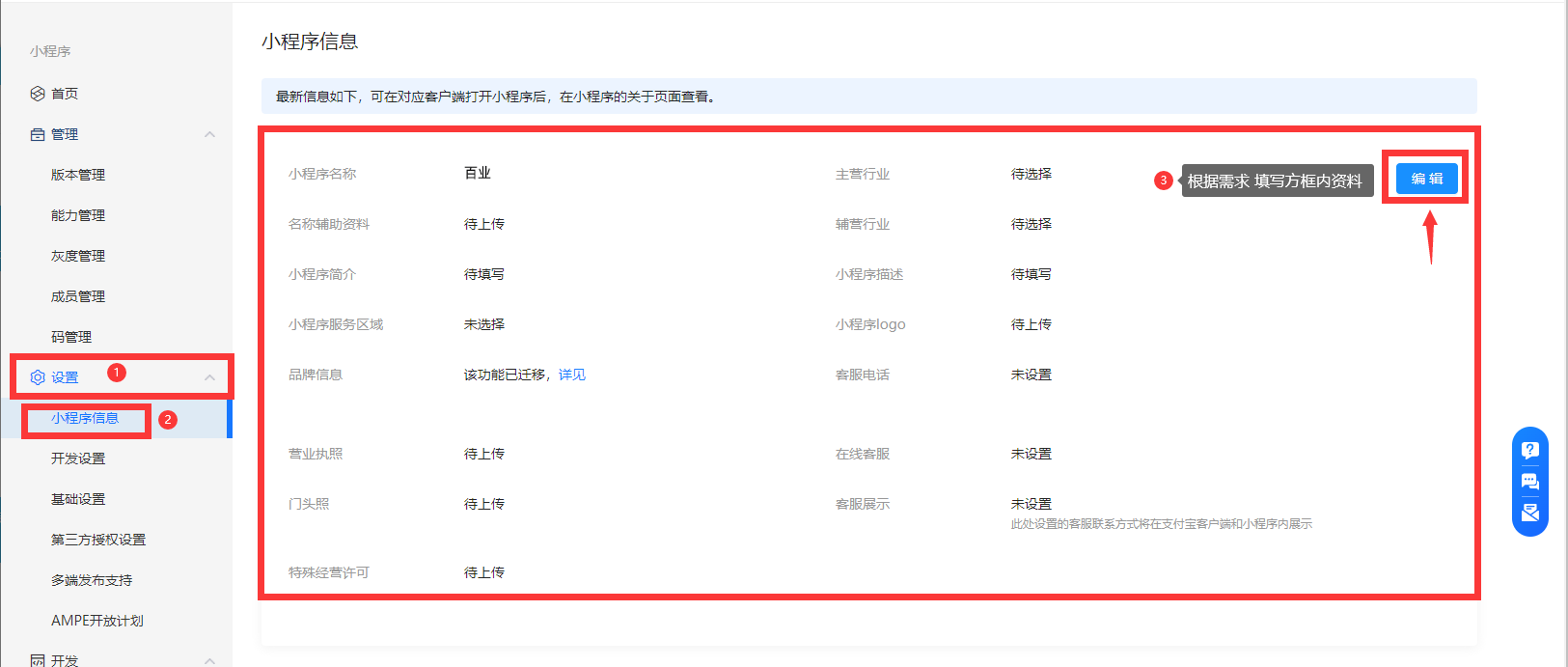Click the 开发 section icon
Viewport: 1568px width, 667px height.
pyautogui.click(x=38, y=660)
